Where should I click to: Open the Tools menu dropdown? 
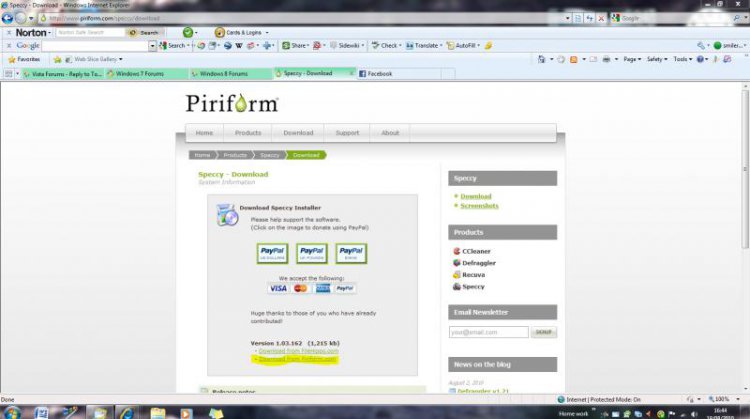(683, 59)
